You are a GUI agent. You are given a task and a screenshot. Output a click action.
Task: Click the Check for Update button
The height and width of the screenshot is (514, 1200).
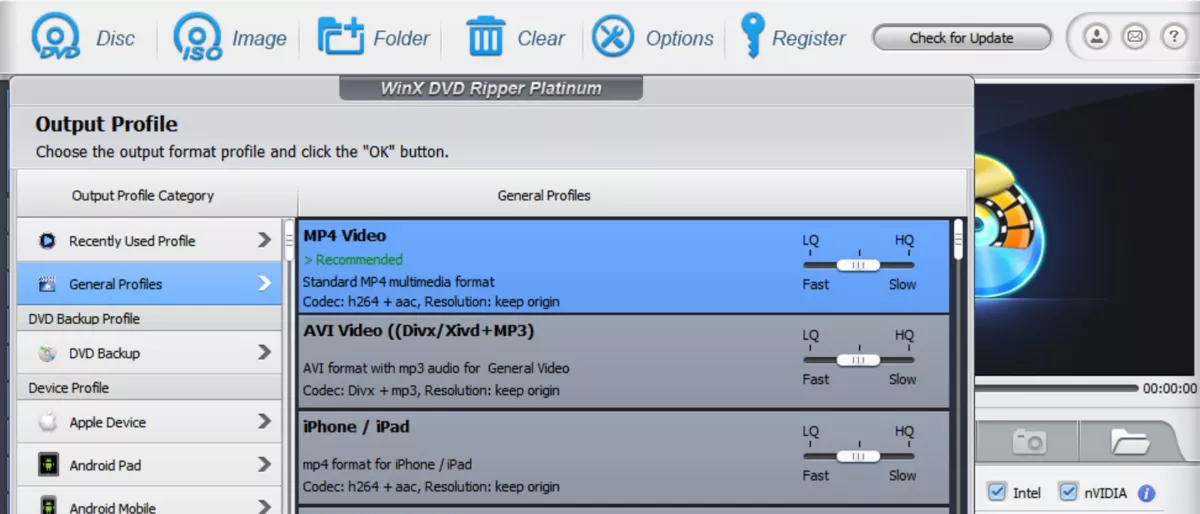(961, 38)
